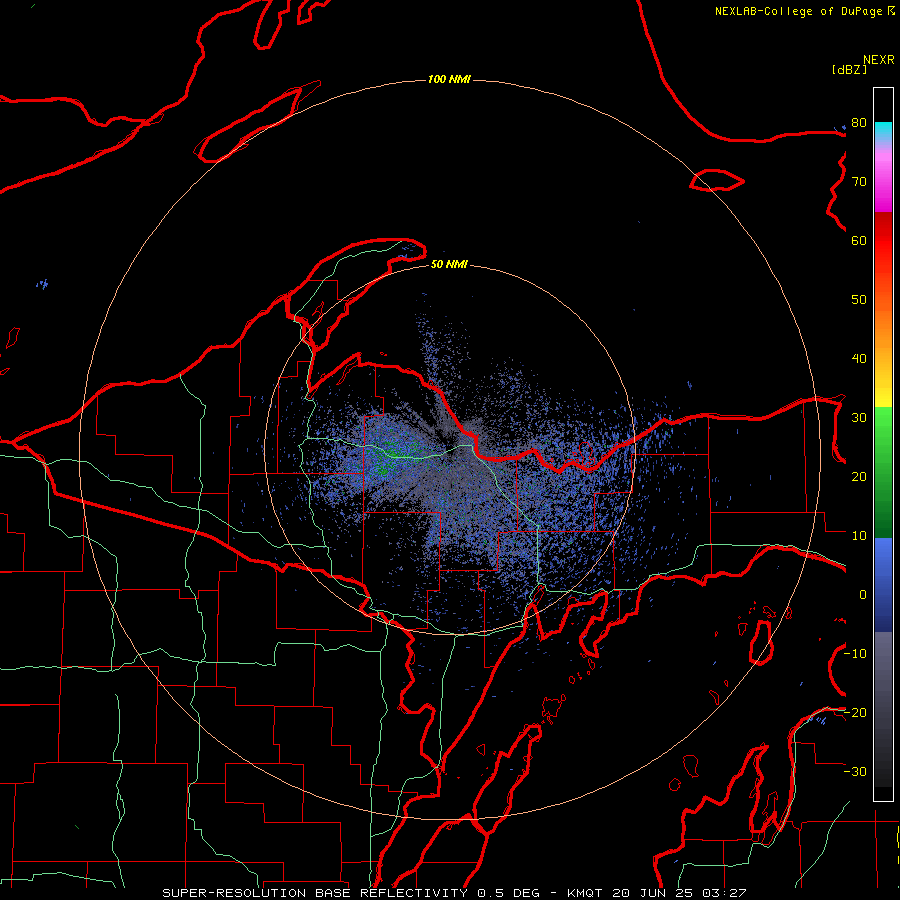Click the small blue echo at far left
900x900 pixels.
(x=42, y=284)
